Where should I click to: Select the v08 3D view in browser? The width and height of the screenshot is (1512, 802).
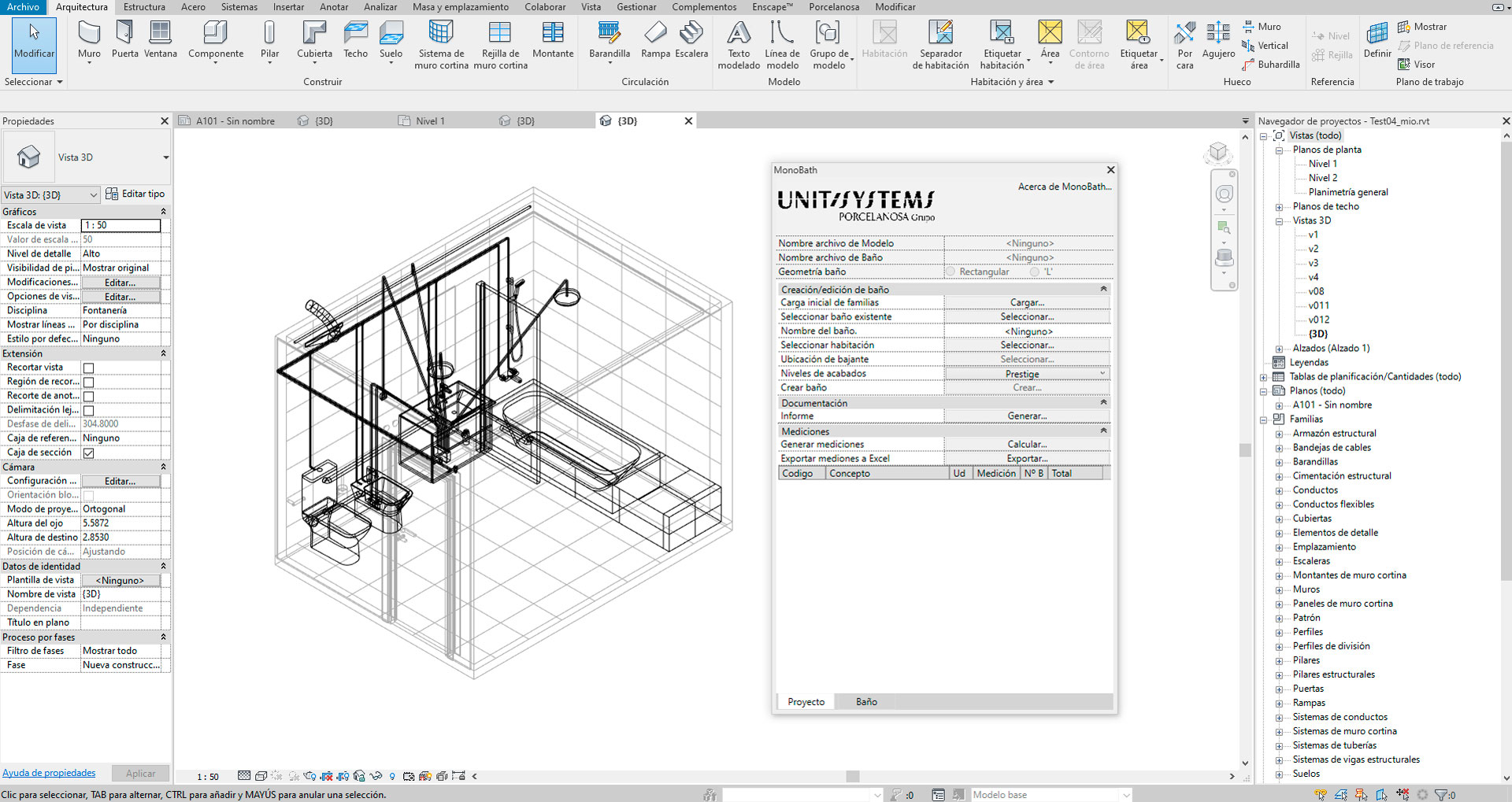pos(1316,291)
